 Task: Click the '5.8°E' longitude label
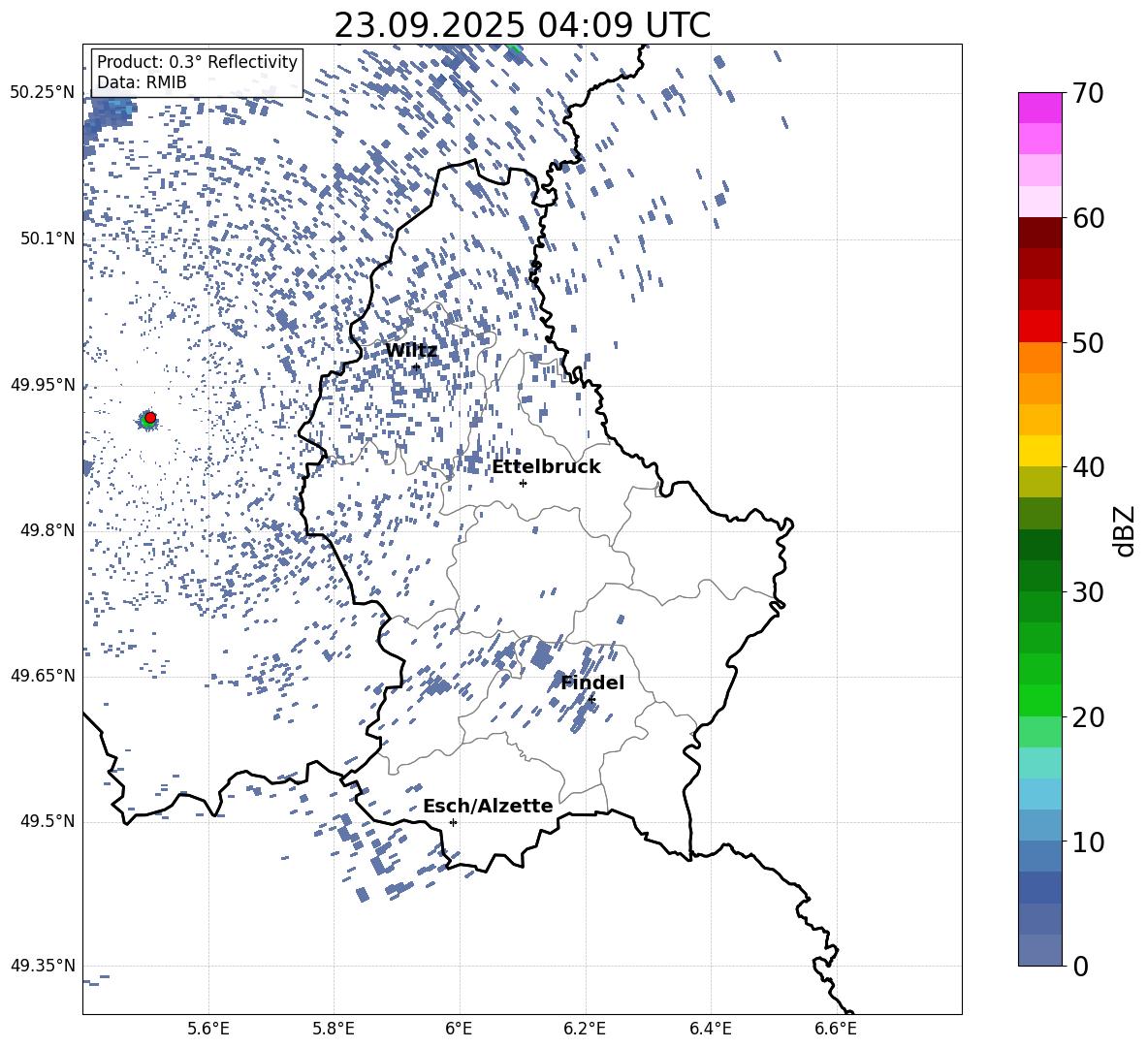tap(334, 1030)
